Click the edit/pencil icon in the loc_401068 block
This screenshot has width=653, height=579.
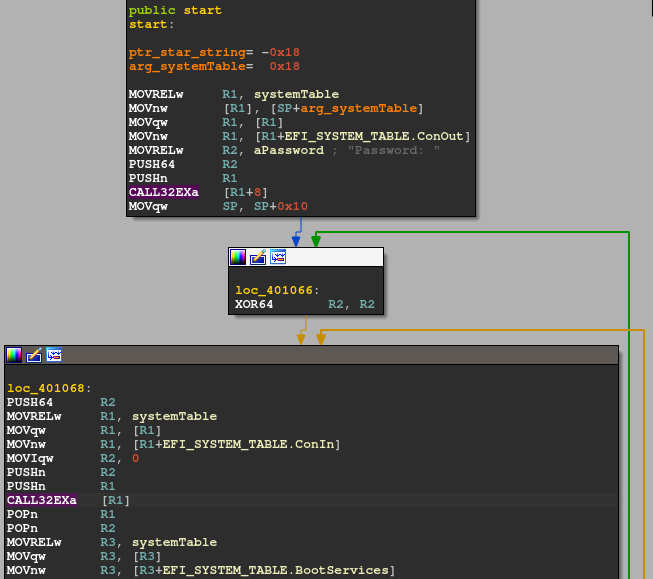pyautogui.click(x=34, y=355)
